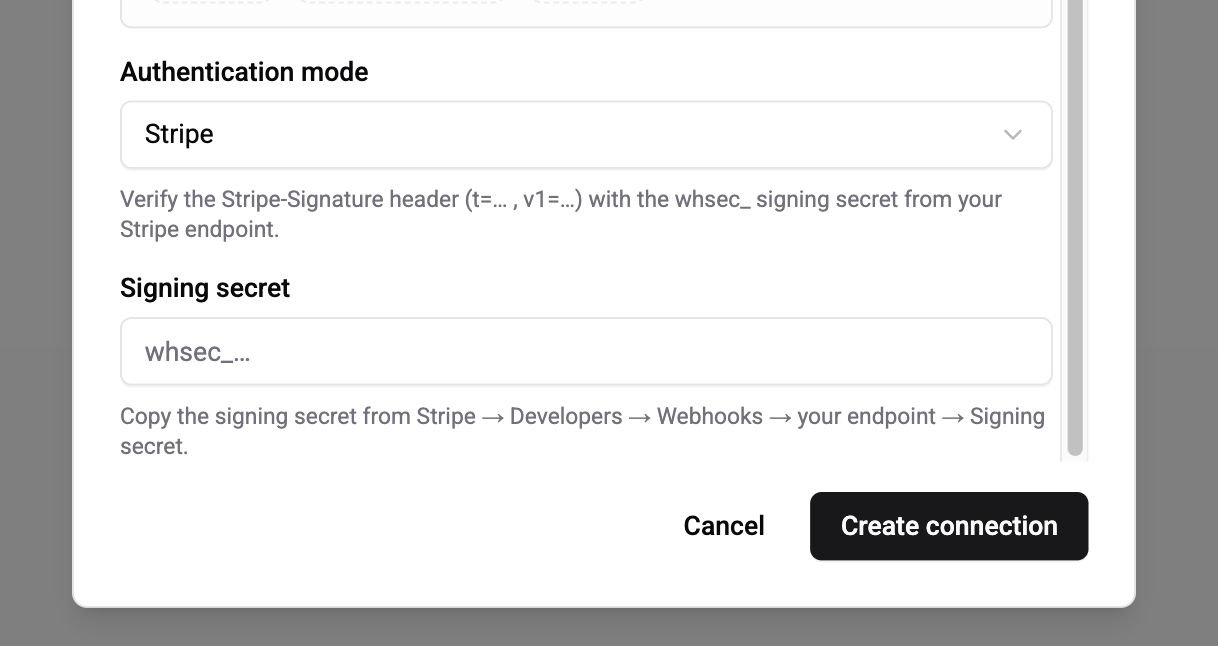This screenshot has width=1218, height=646.
Task: Click the Signing secret heading
Action: click(x=205, y=288)
